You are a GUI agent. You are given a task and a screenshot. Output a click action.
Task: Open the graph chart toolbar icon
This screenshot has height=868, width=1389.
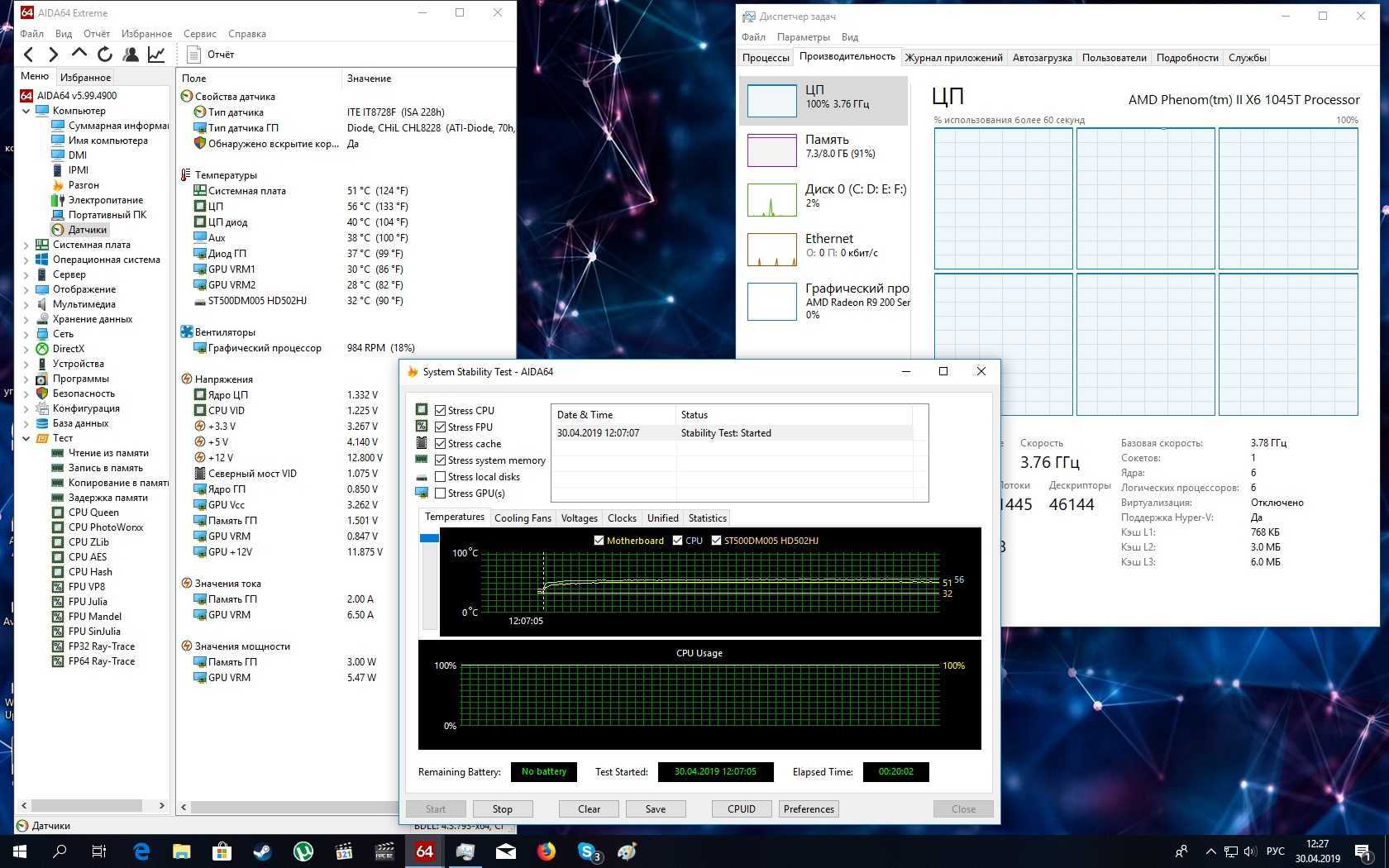155,55
